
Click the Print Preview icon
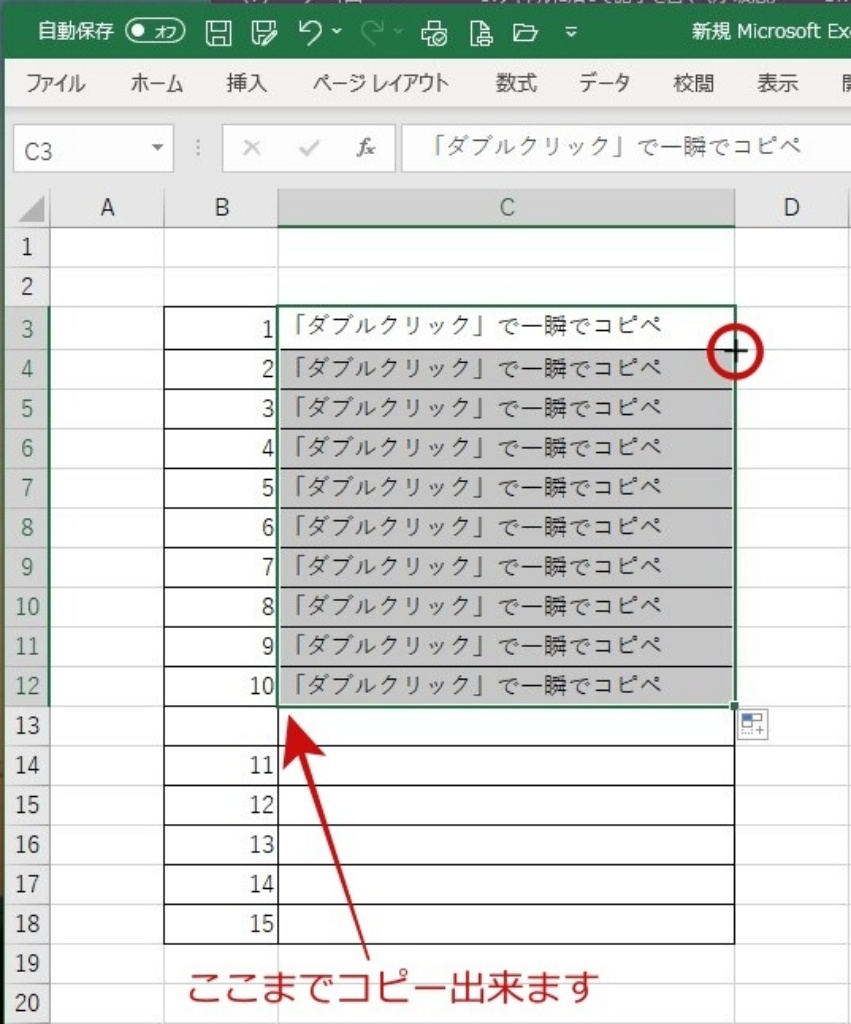click(x=434, y=32)
